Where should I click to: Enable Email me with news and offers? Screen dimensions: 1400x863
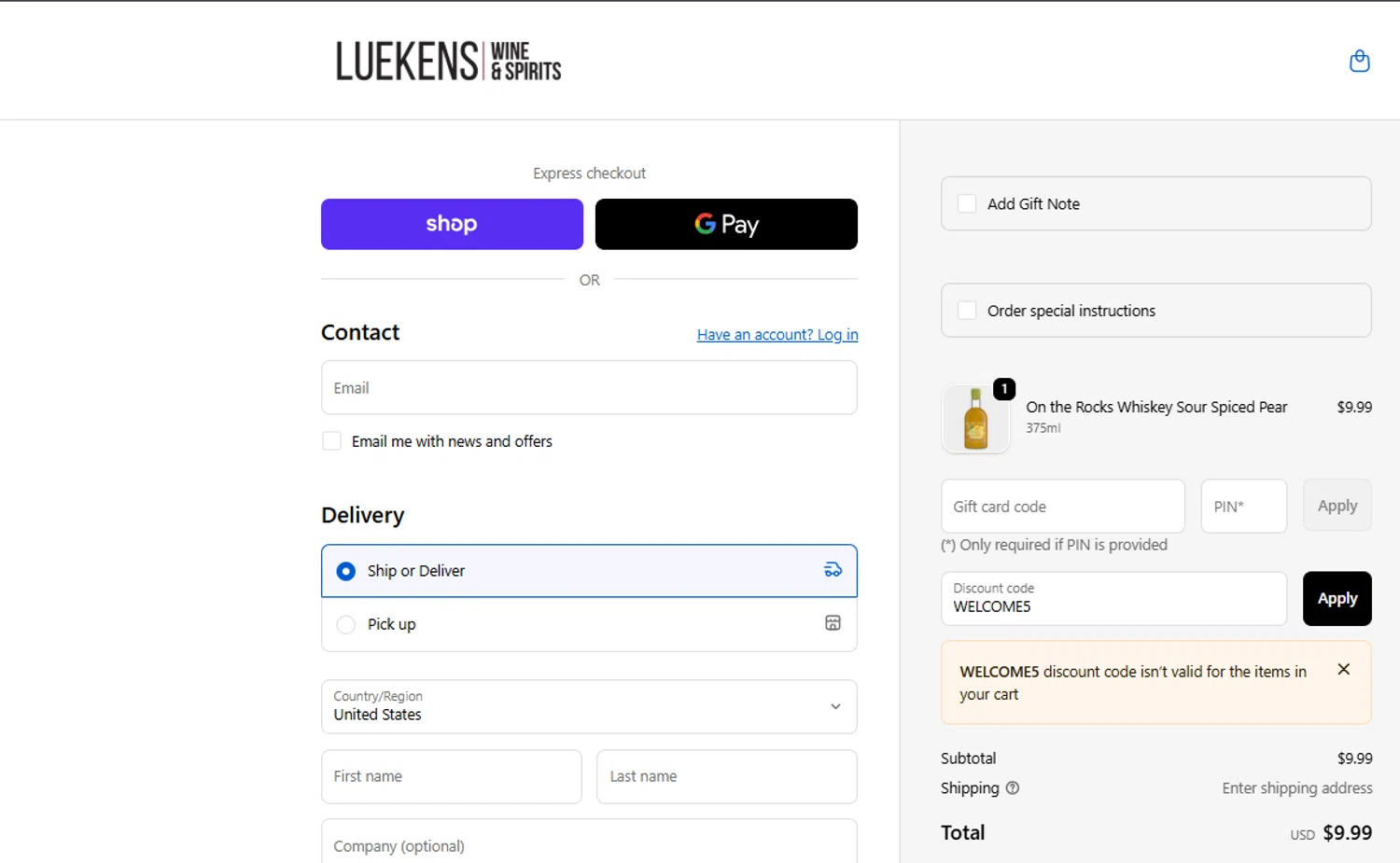coord(331,441)
